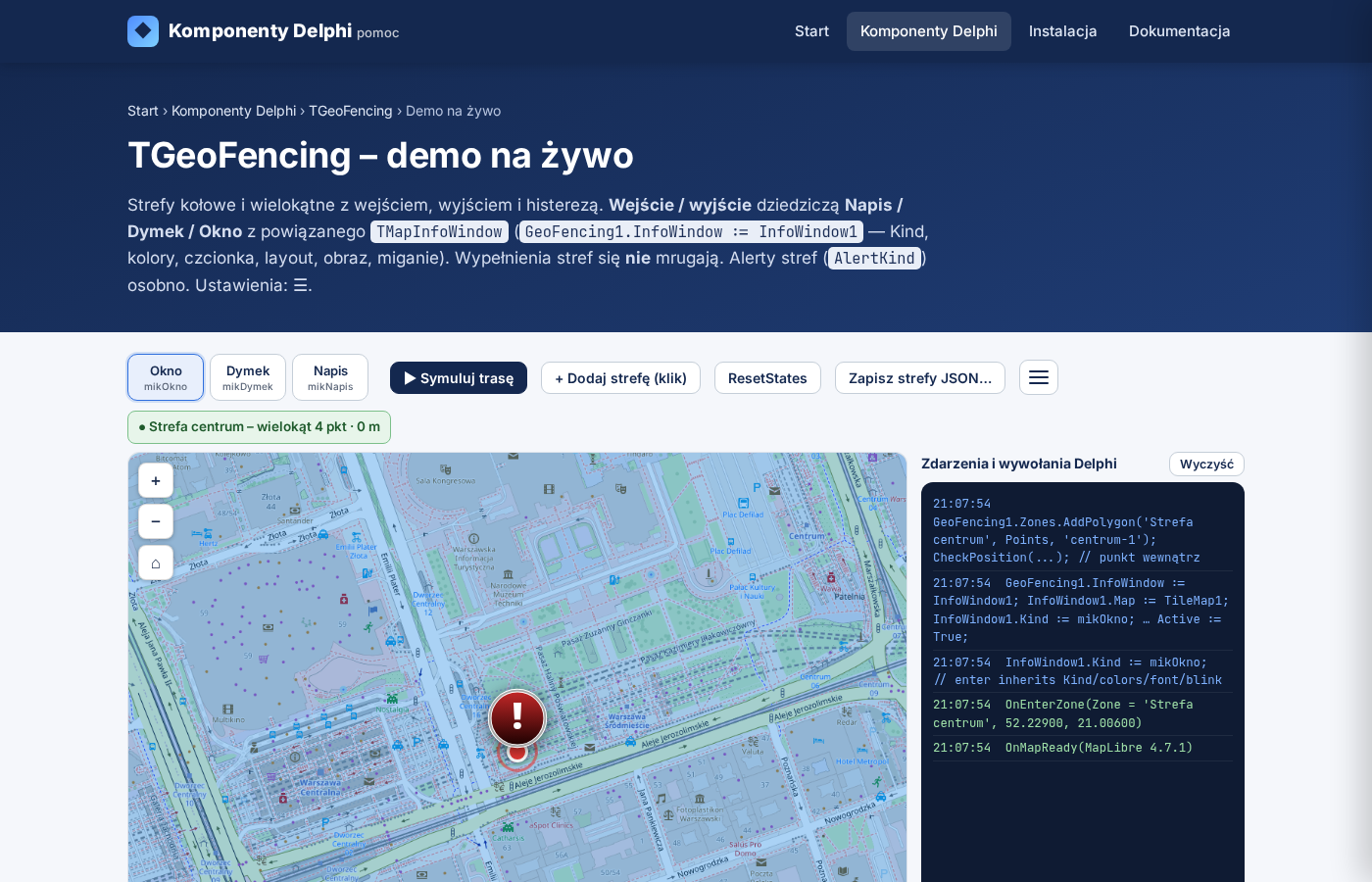
Task: Zoom in the map with plus button
Action: (156, 480)
